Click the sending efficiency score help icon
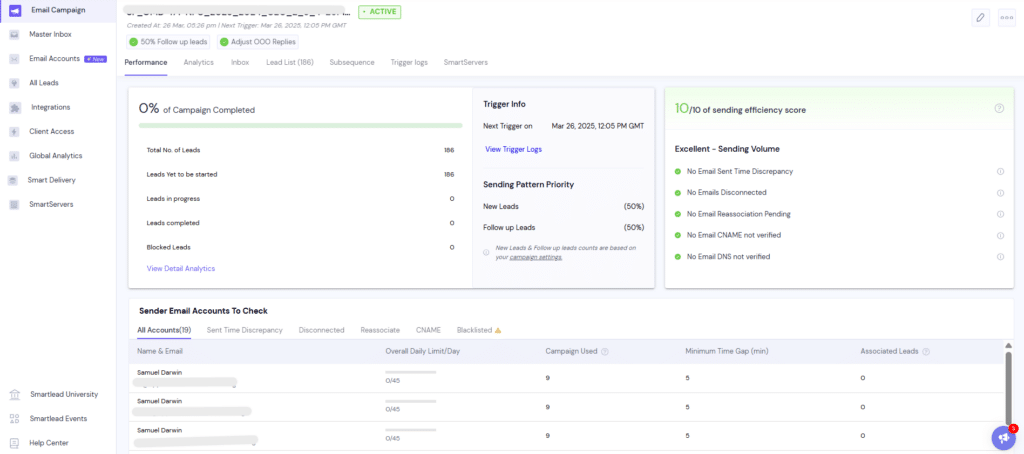This screenshot has height=454, width=1024. (x=999, y=108)
